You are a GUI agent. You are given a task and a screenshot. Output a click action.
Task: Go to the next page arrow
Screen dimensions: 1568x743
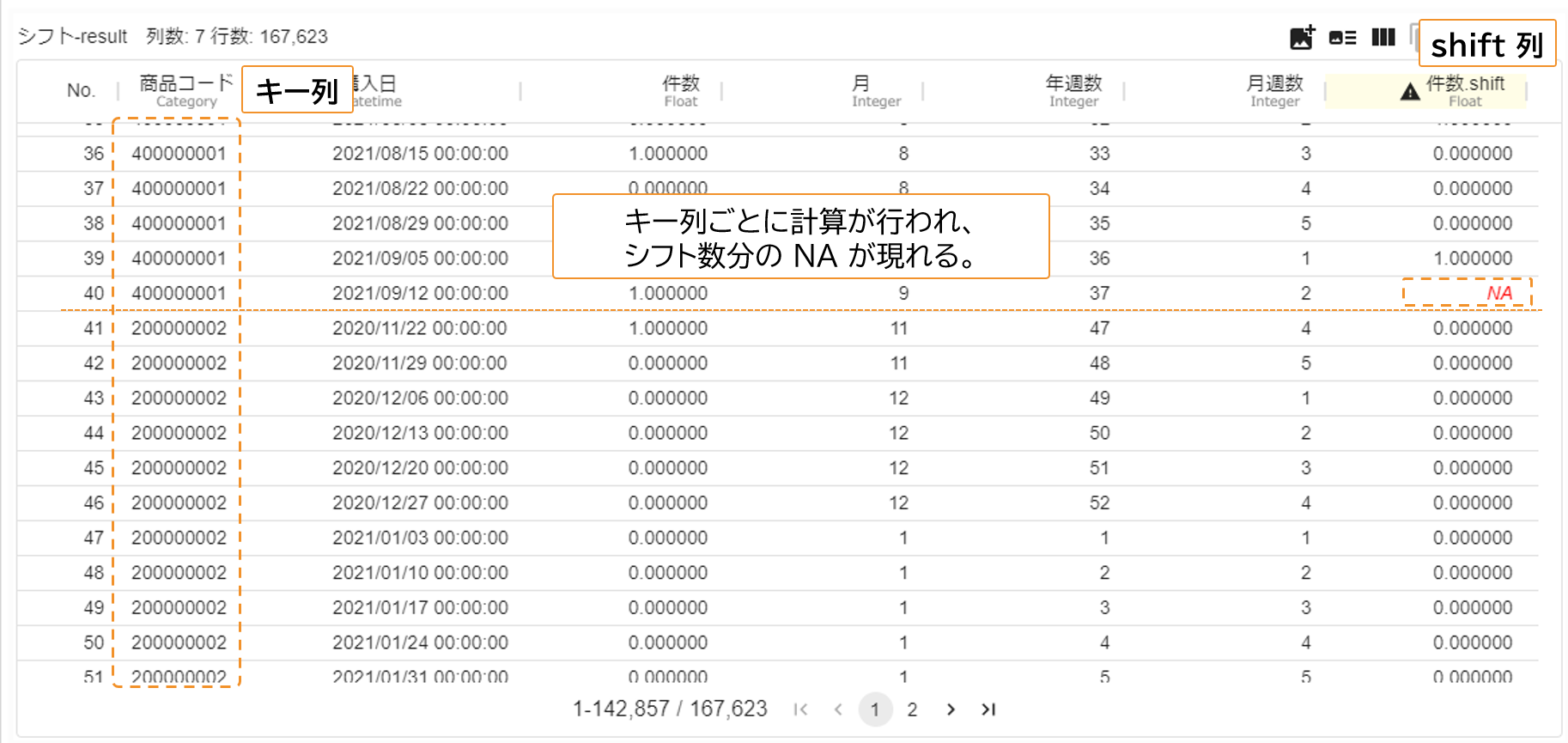pyautogui.click(x=951, y=710)
